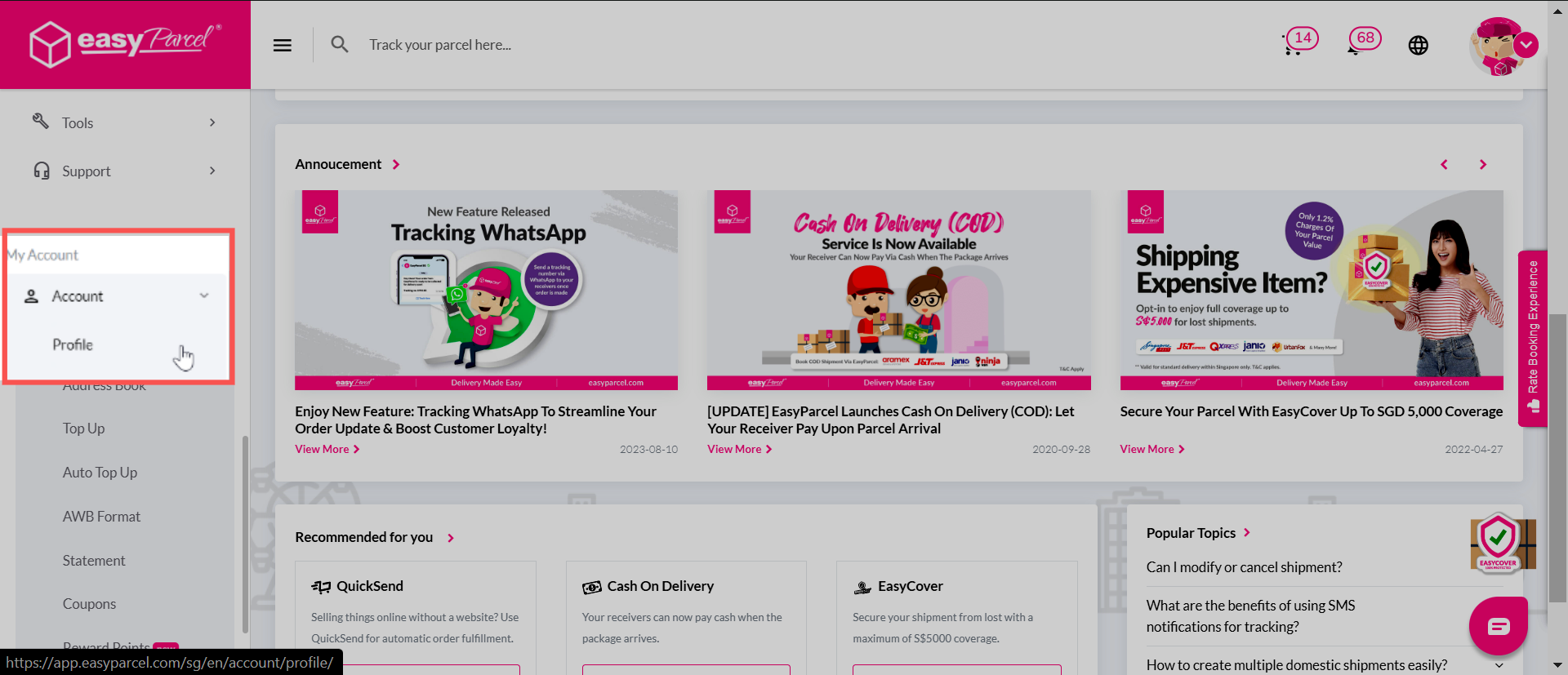This screenshot has width=1568, height=675.
Task: Show the previous announcement with the left arrow
Action: coord(1444,165)
